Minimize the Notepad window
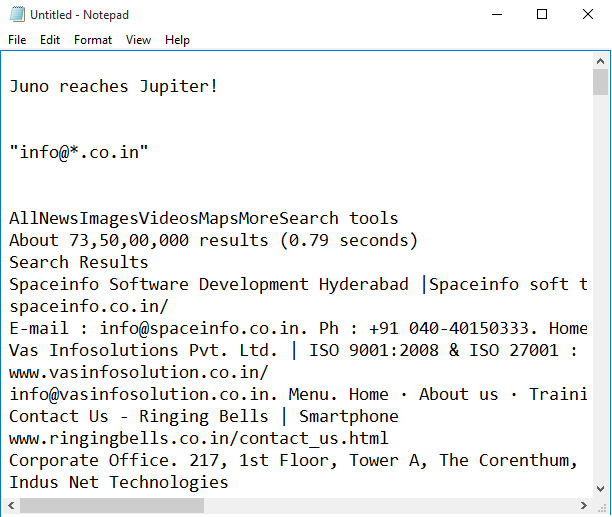 [x=496, y=14]
